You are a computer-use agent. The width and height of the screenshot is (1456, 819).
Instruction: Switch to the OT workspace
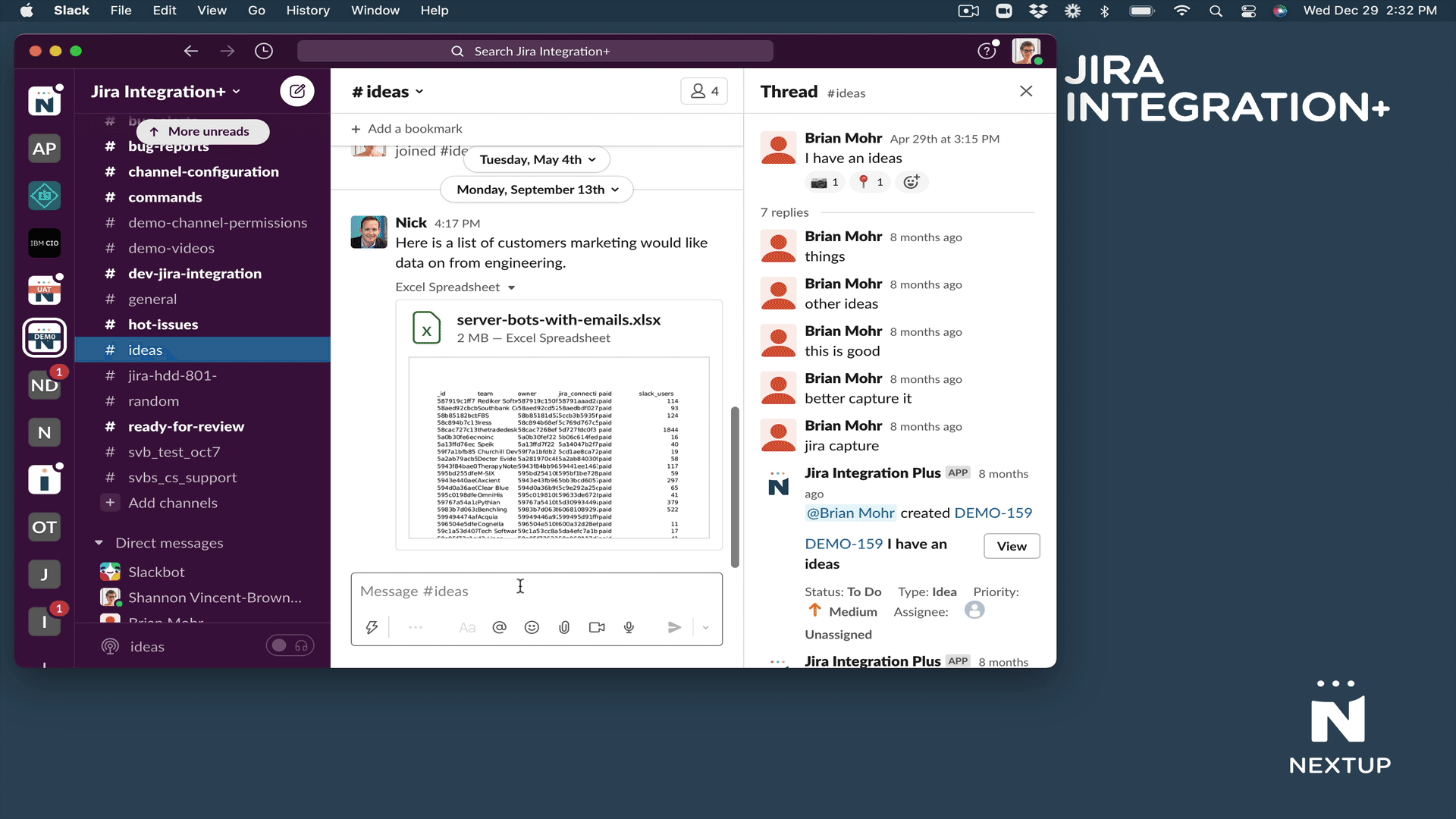point(45,527)
